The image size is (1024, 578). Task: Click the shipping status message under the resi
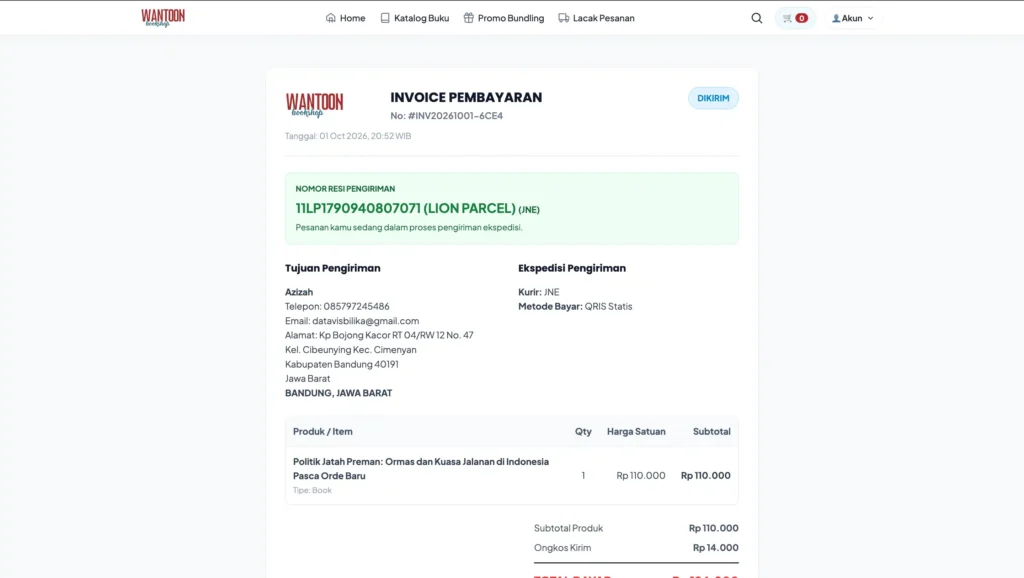pyautogui.click(x=409, y=227)
